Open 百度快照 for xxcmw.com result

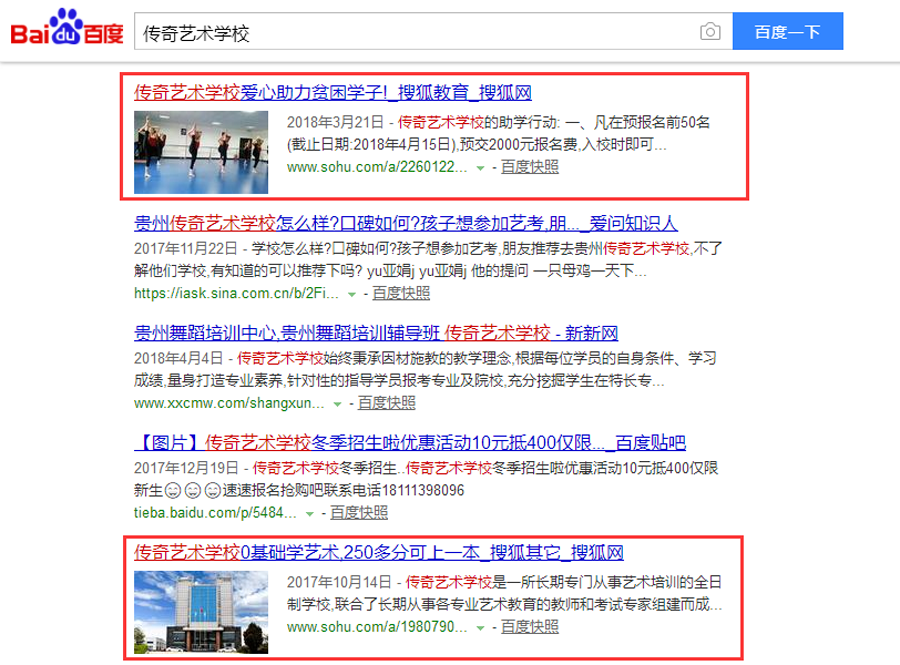(387, 403)
